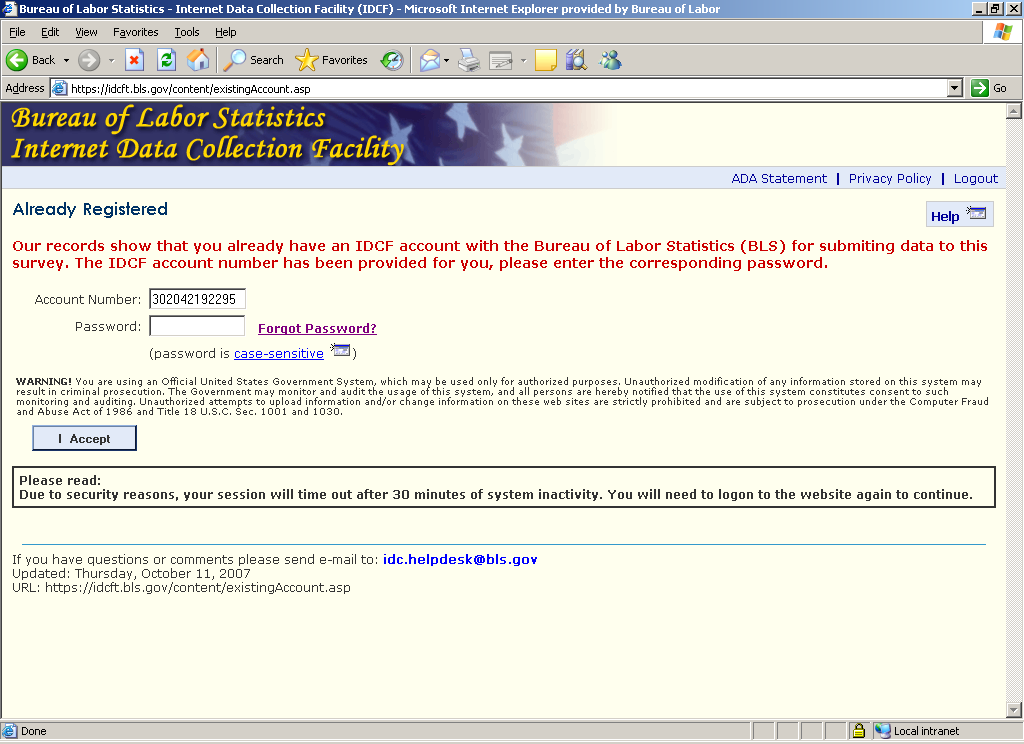This screenshot has height=744, width=1024.
Task: Click the Help button with envelope icon
Action: (x=959, y=215)
